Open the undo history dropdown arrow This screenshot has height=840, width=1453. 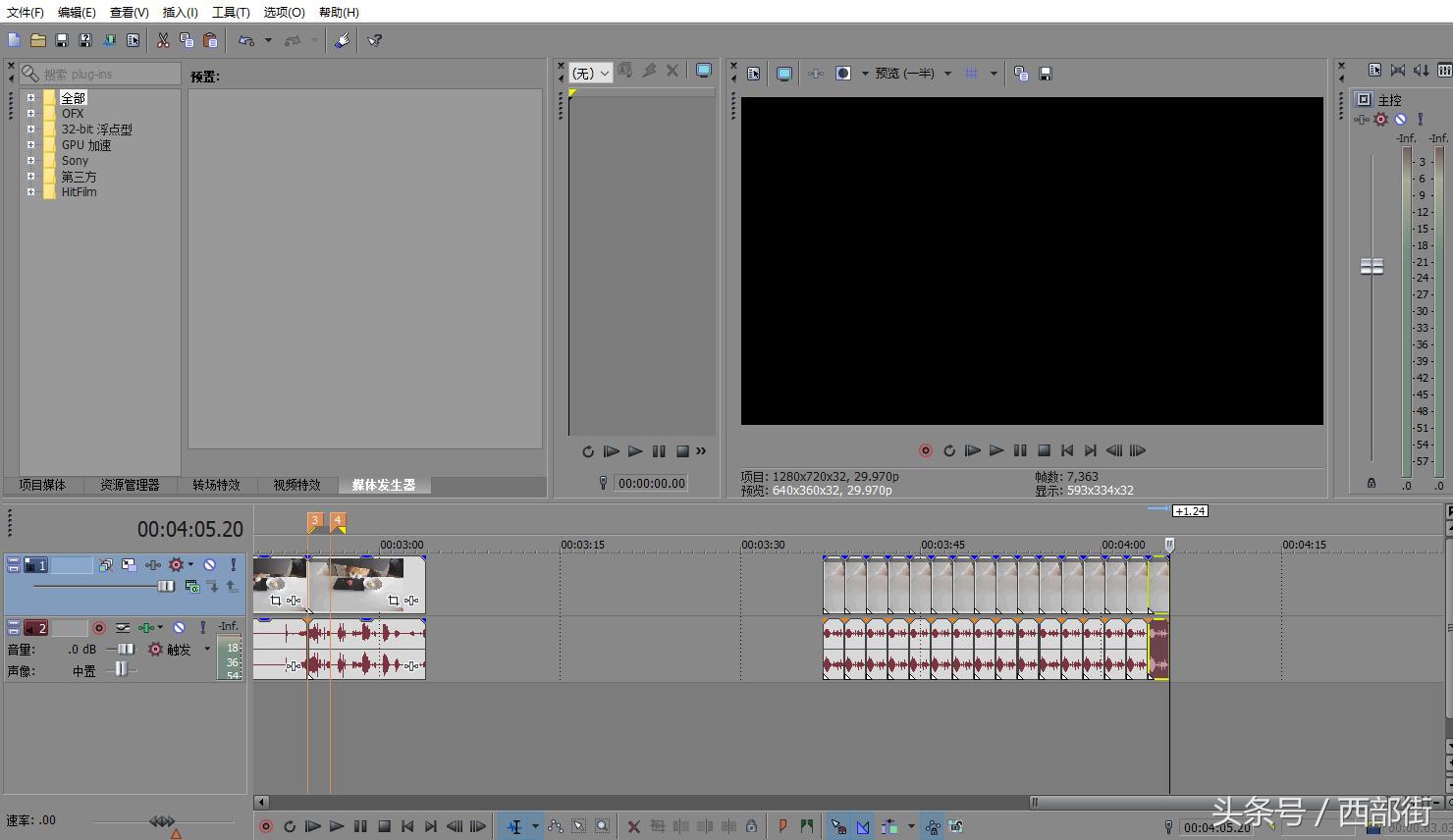coord(268,40)
